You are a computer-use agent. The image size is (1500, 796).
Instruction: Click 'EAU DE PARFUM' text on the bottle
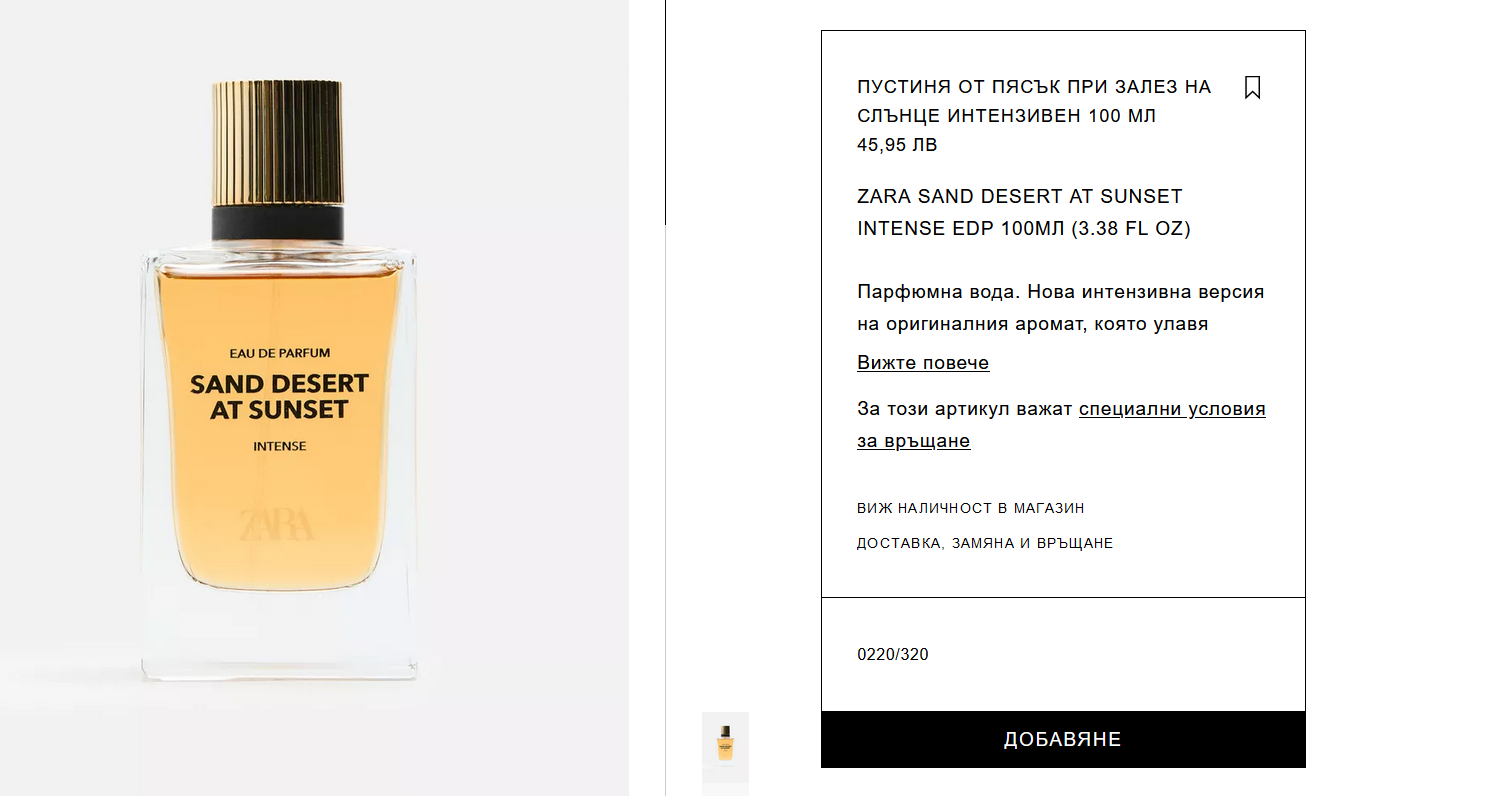tap(279, 353)
